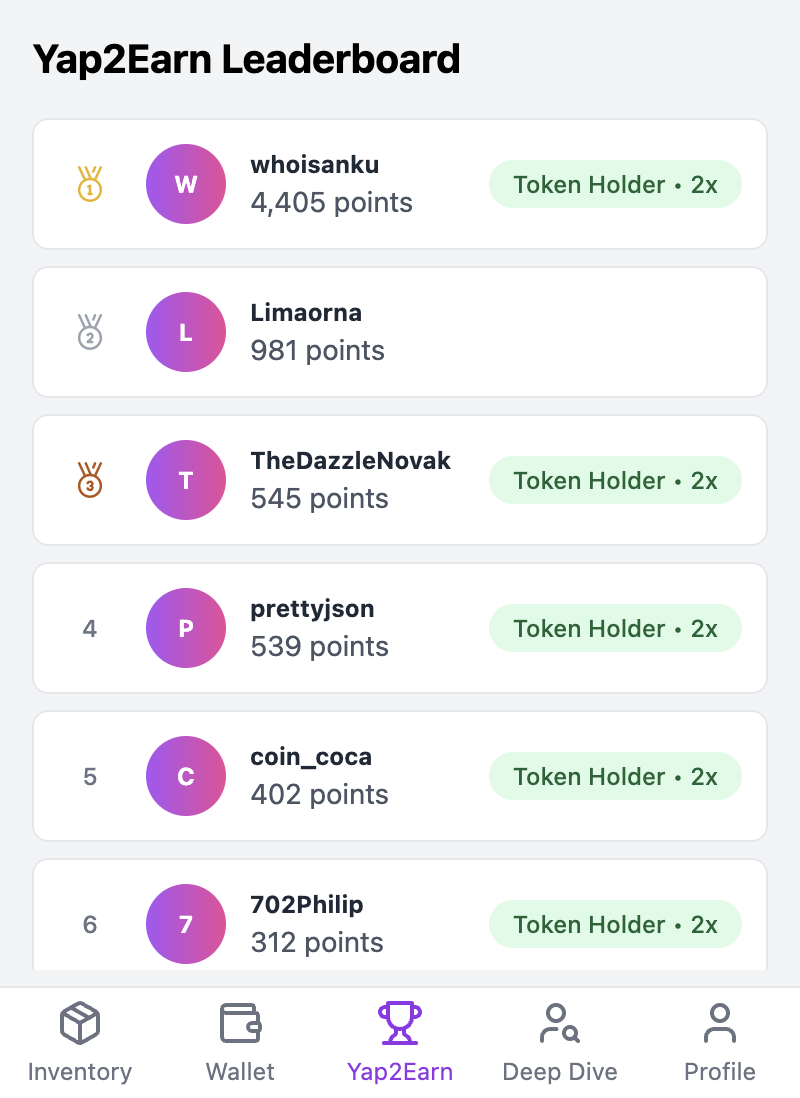Screen dimensions: 800x1098
Task: Go to the Profile person icon
Action: click(719, 1024)
